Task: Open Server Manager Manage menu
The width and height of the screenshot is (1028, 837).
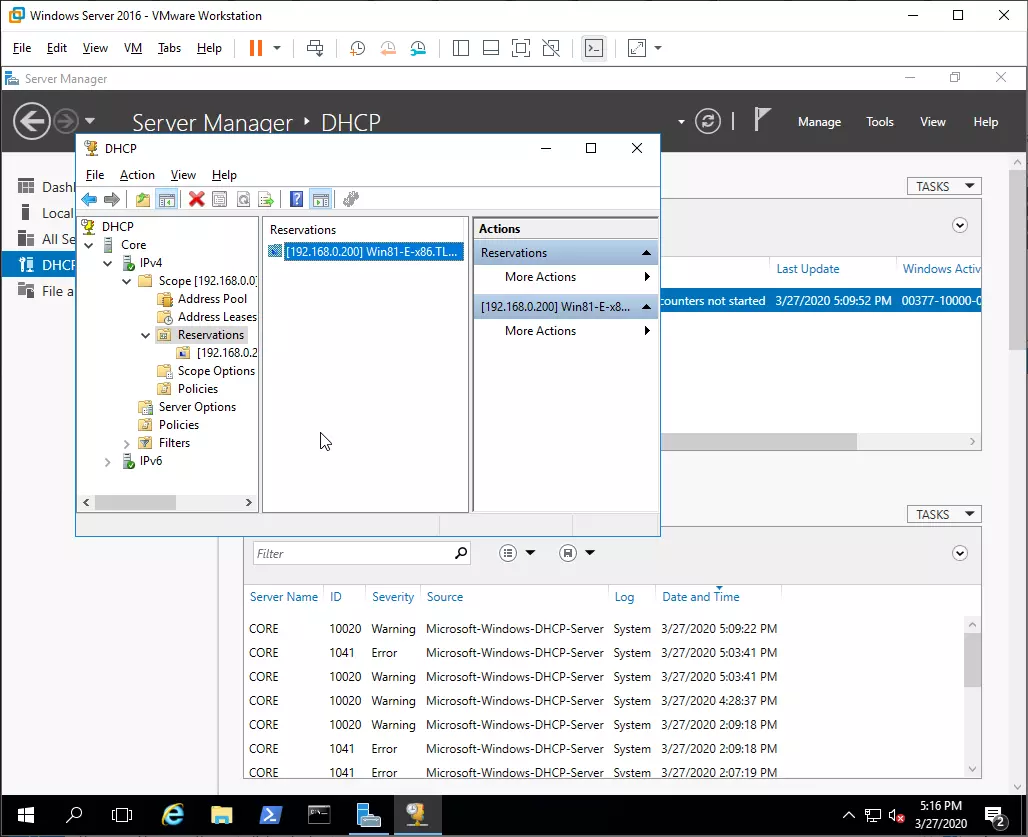Action: point(820,122)
